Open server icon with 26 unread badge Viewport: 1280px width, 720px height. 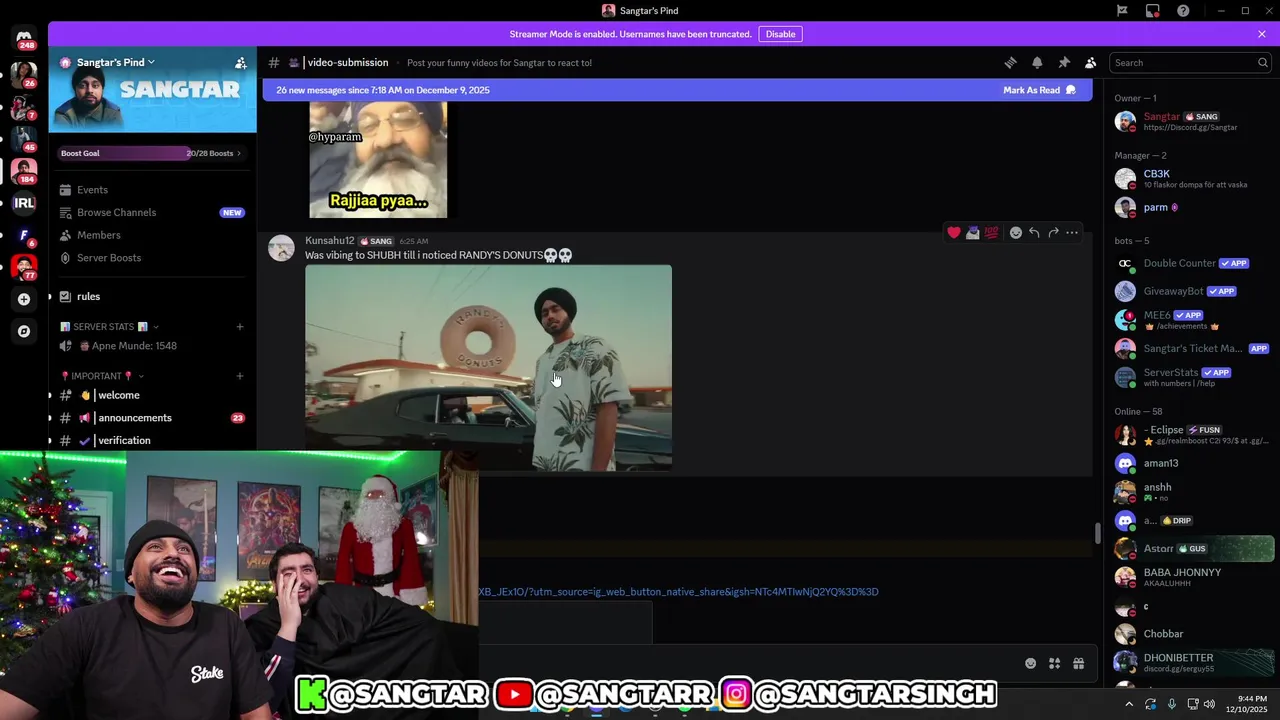(x=24, y=74)
